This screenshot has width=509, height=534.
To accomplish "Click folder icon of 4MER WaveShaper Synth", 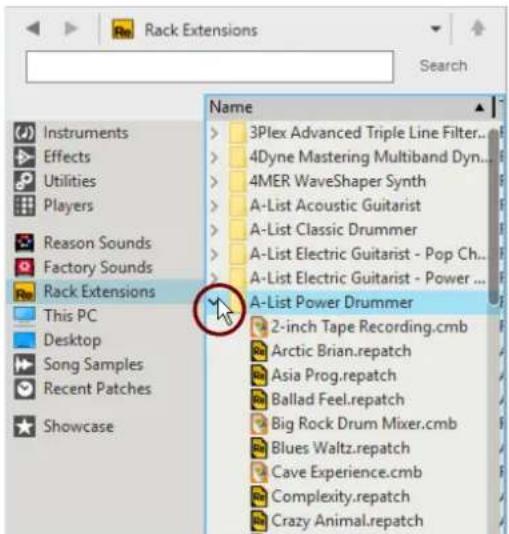I will coord(237,181).
